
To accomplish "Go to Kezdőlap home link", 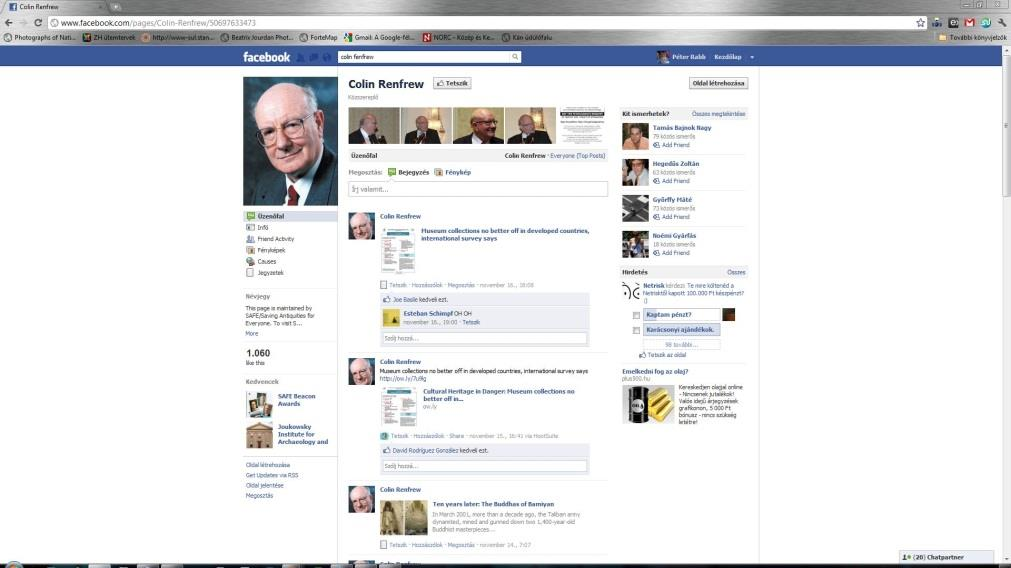I will pyautogui.click(x=727, y=57).
